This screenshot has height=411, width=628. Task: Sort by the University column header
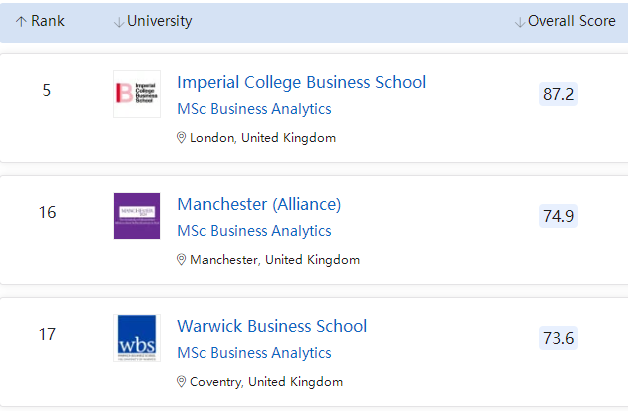160,21
